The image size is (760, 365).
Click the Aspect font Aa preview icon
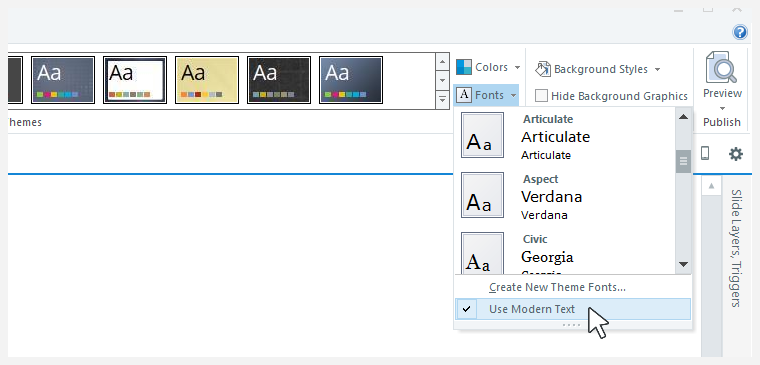click(x=482, y=195)
